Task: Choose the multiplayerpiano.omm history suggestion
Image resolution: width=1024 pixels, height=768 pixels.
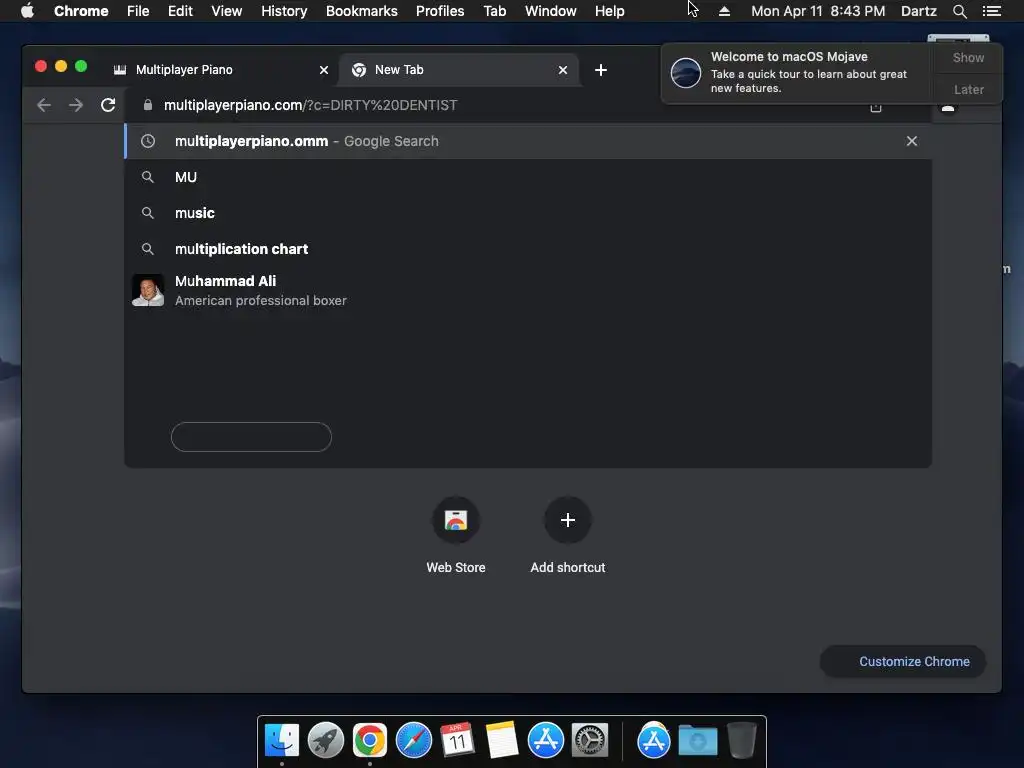Action: [x=528, y=141]
